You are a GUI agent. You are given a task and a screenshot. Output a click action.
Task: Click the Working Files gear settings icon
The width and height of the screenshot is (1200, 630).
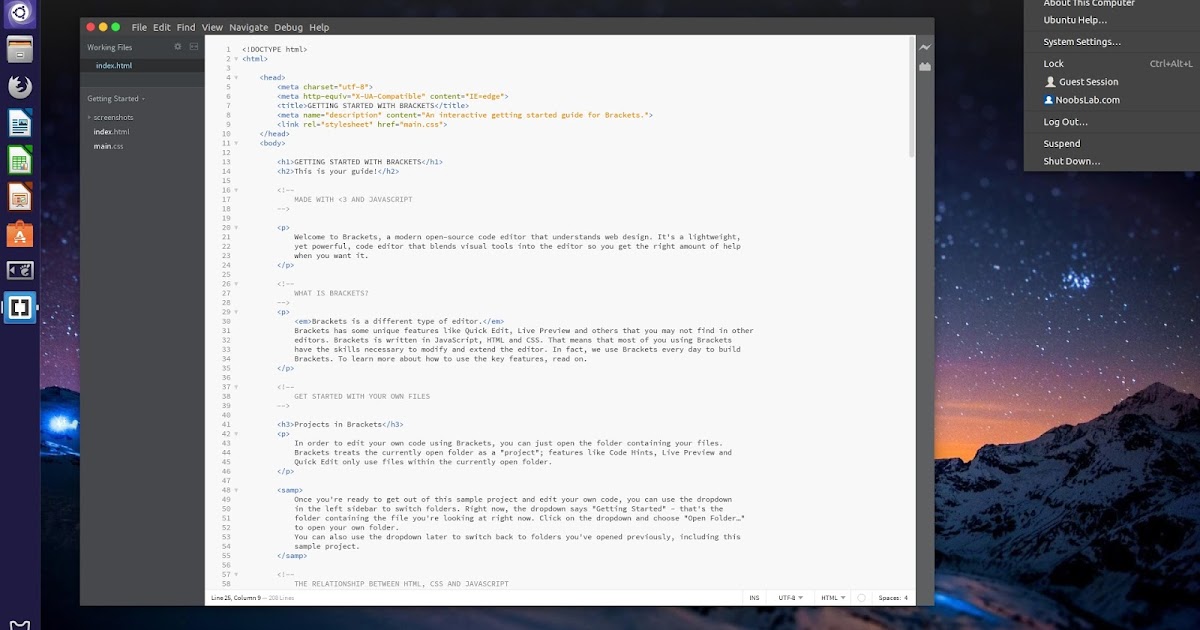click(178, 47)
